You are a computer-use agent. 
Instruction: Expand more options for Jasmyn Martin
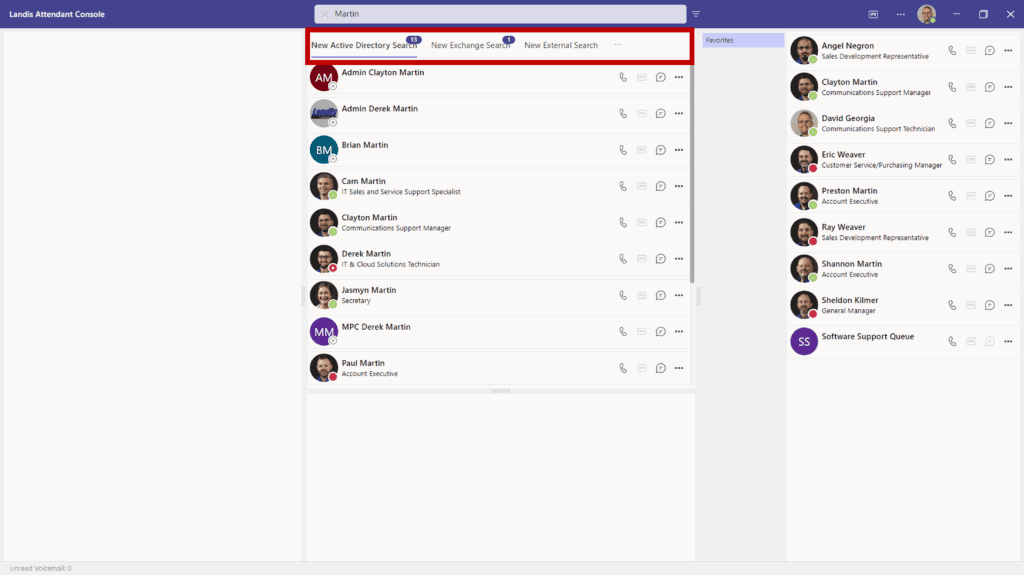click(679, 295)
